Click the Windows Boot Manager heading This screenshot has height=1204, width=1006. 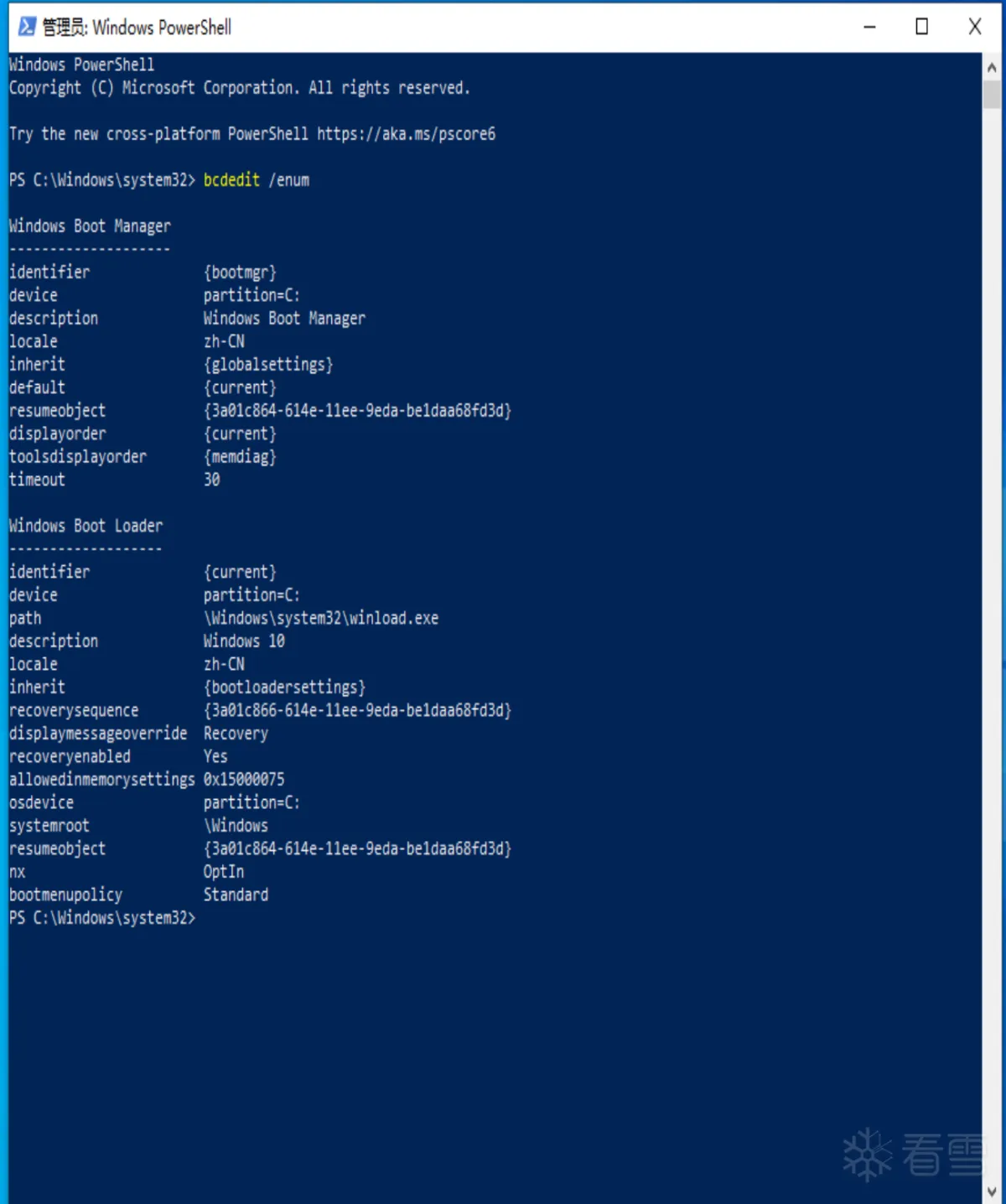click(90, 226)
